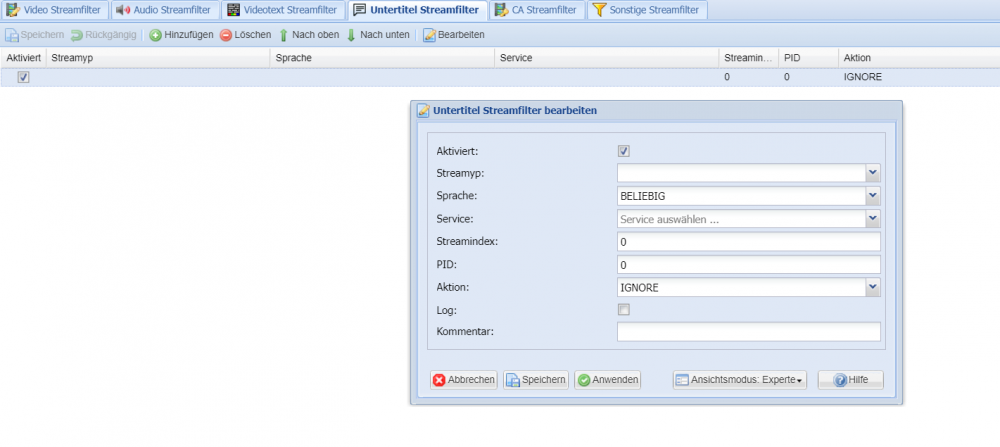
Task: Move the row up with Nach oben
Action: [309, 35]
